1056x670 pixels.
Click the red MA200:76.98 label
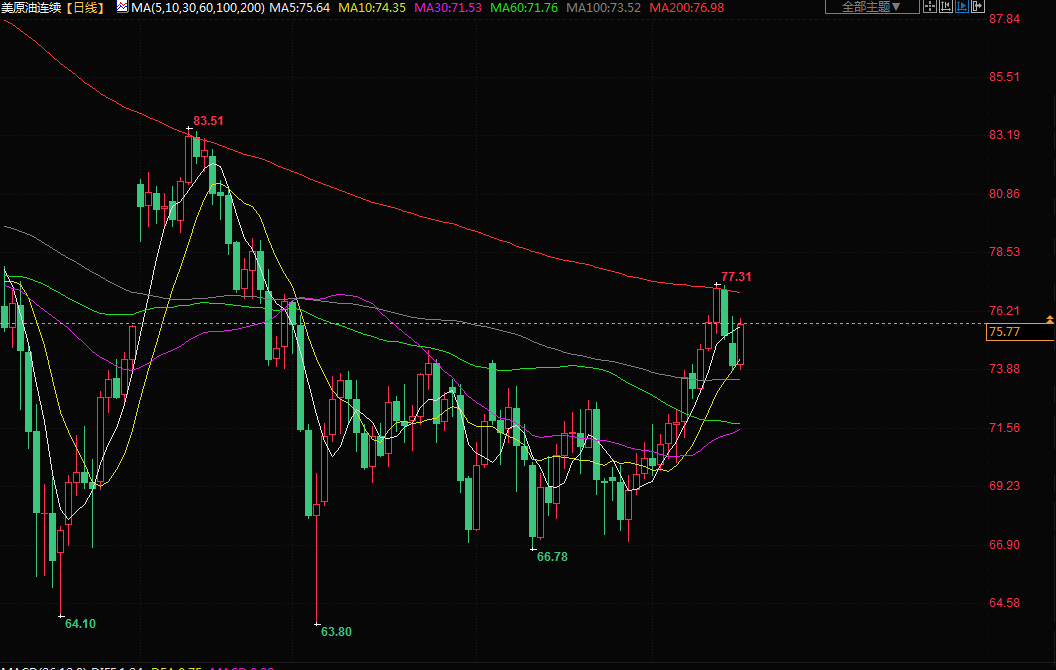pos(687,7)
